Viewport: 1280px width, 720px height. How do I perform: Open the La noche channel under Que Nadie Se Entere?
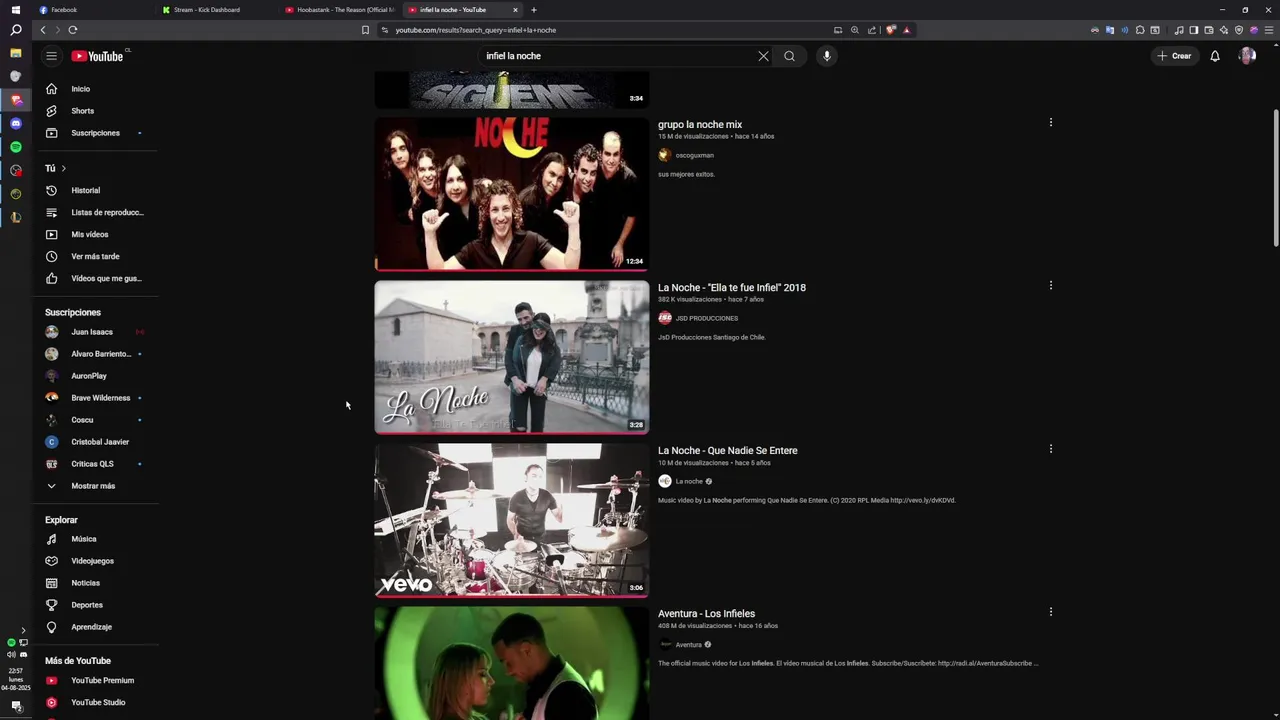click(689, 481)
